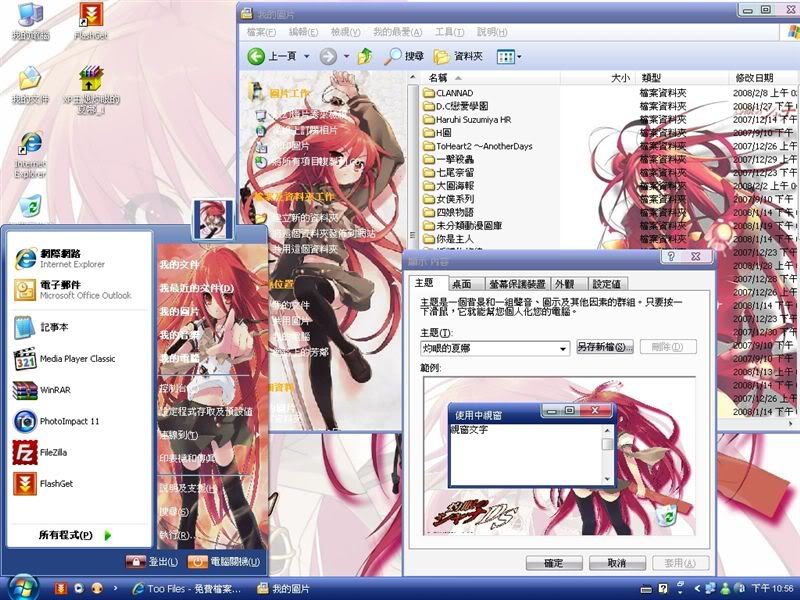
Task: Launch FlashGet from the Start menu list
Action: (x=79, y=484)
